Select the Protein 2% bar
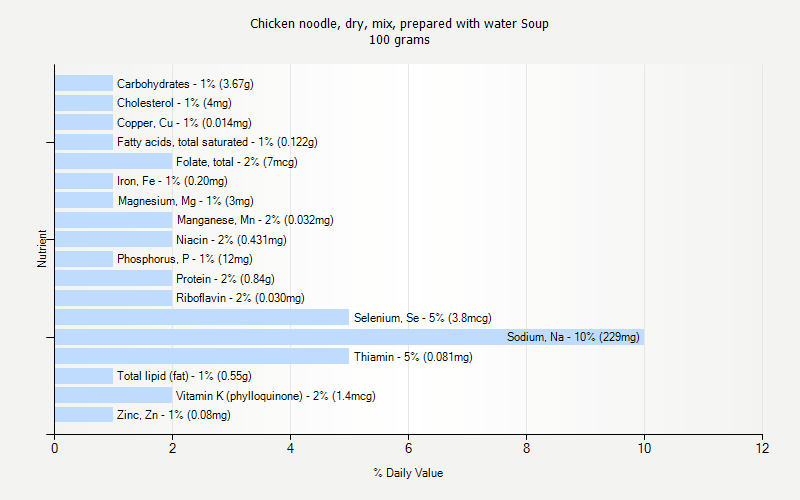This screenshot has height=500, width=800. click(113, 279)
